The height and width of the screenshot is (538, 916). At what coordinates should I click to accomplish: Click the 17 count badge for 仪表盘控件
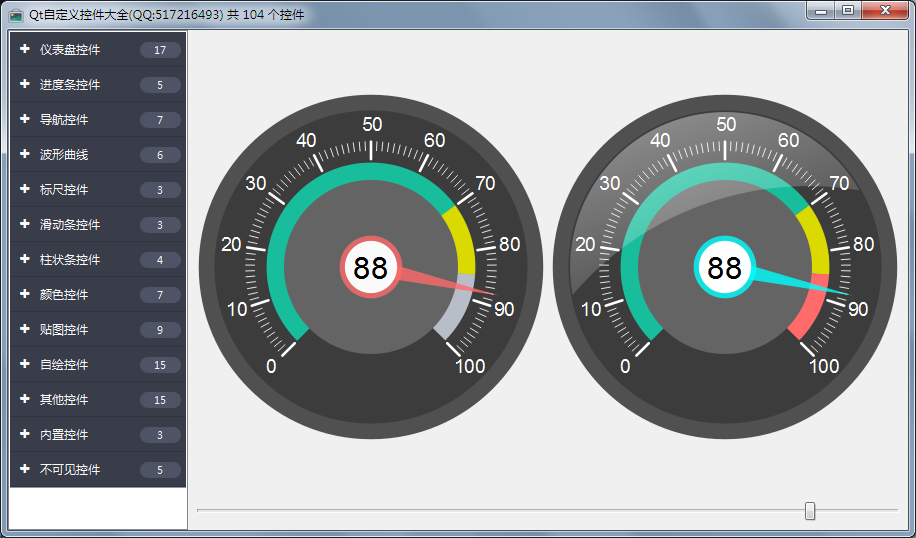160,50
